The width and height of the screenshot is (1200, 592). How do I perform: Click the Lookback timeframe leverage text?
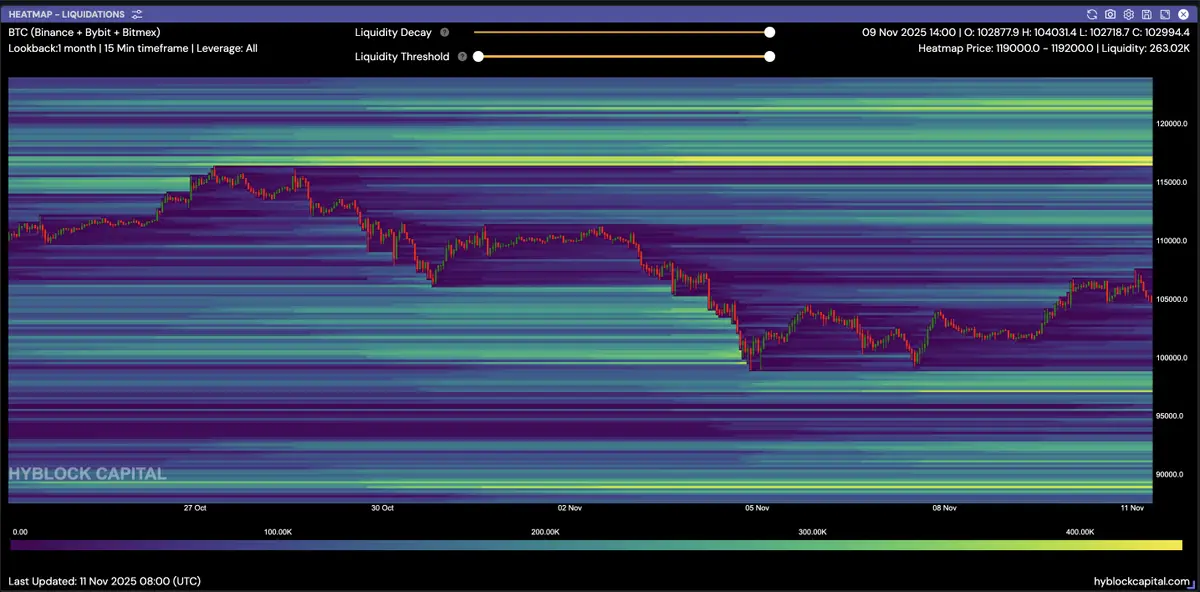(x=132, y=48)
